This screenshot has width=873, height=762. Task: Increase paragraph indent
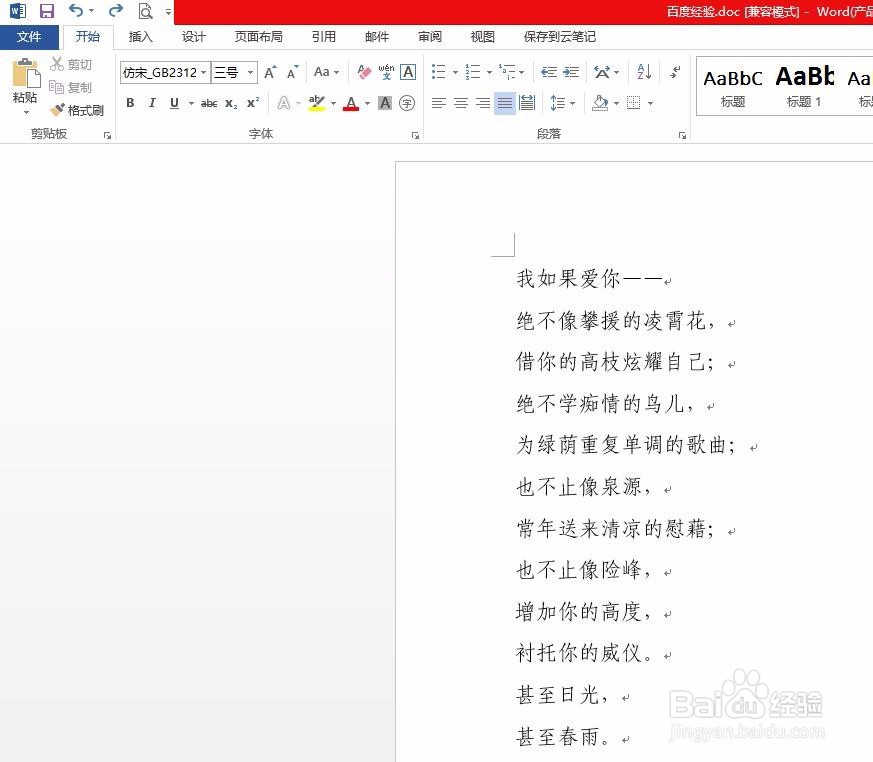point(571,72)
